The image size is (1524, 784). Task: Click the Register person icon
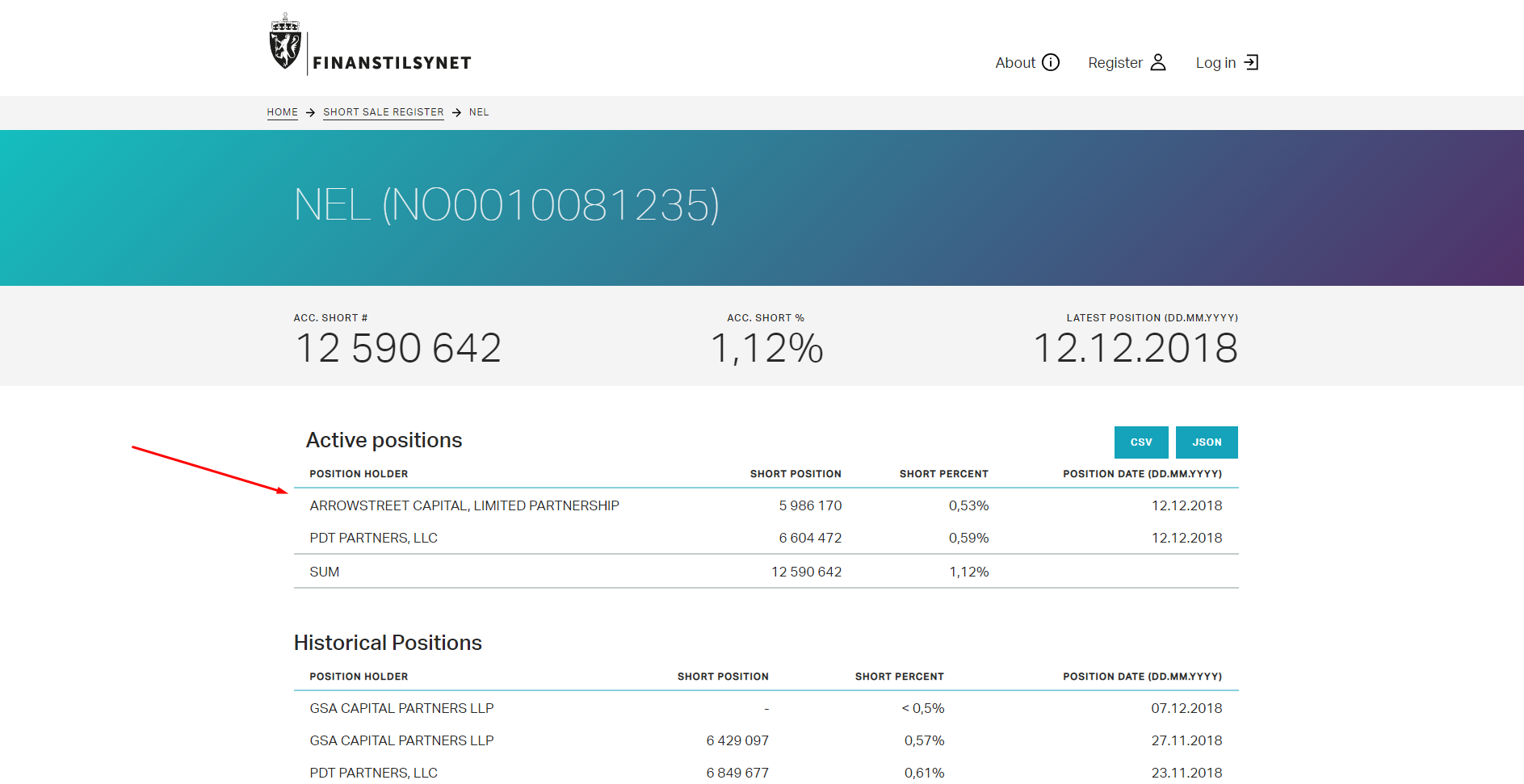coord(1158,62)
